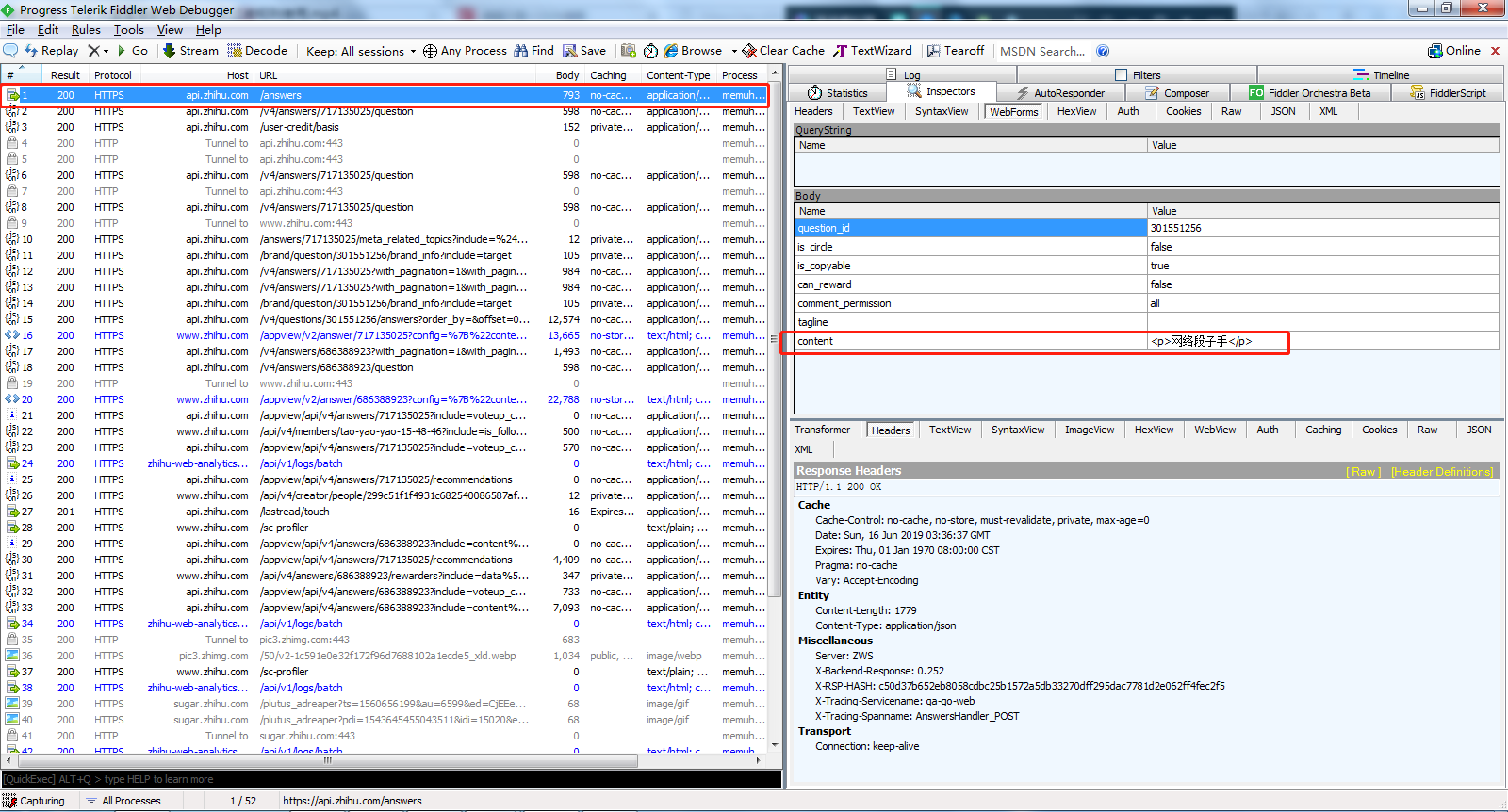Open the All Processes status filter
Image resolution: width=1508 pixels, height=812 pixels.
click(123, 801)
